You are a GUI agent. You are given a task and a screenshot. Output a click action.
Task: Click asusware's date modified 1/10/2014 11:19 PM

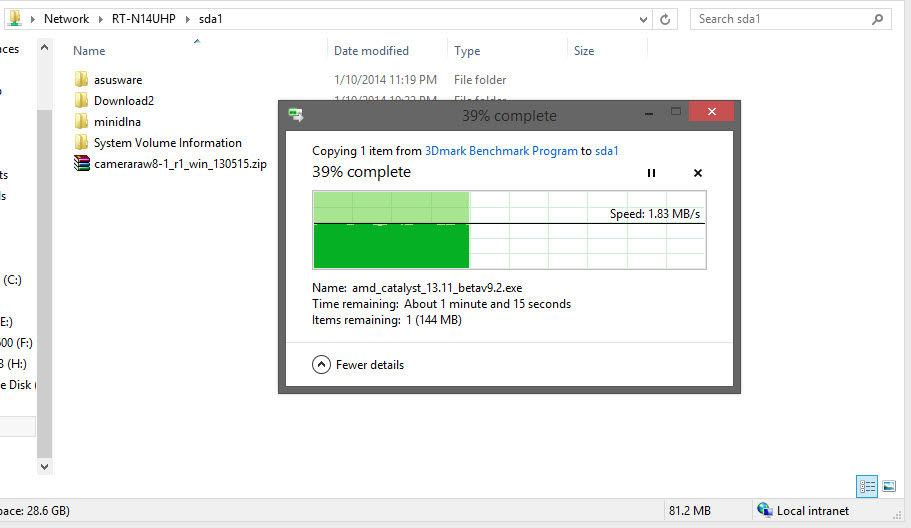click(385, 80)
